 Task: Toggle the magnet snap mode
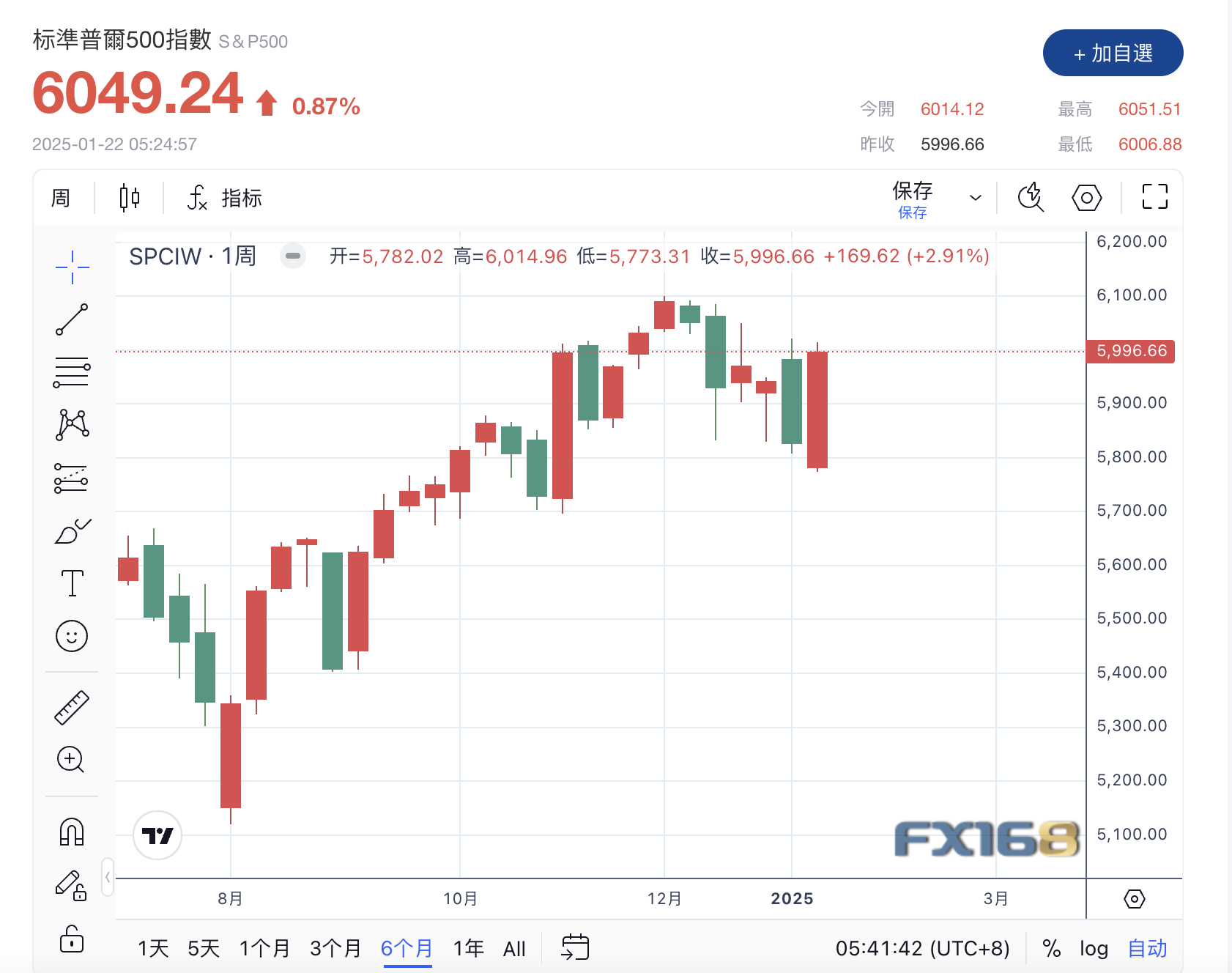pyautogui.click(x=72, y=832)
